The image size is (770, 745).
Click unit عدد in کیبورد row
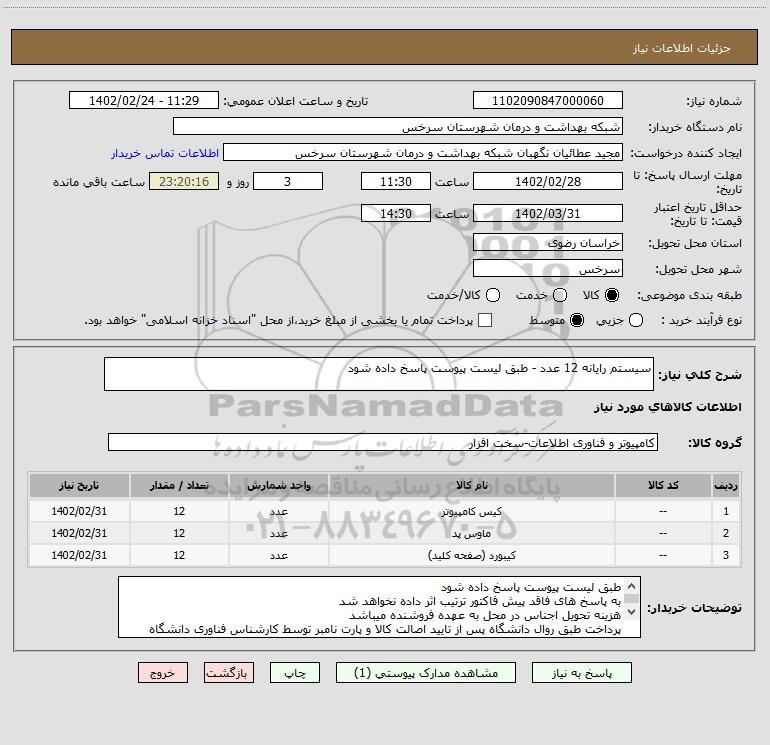(x=278, y=555)
